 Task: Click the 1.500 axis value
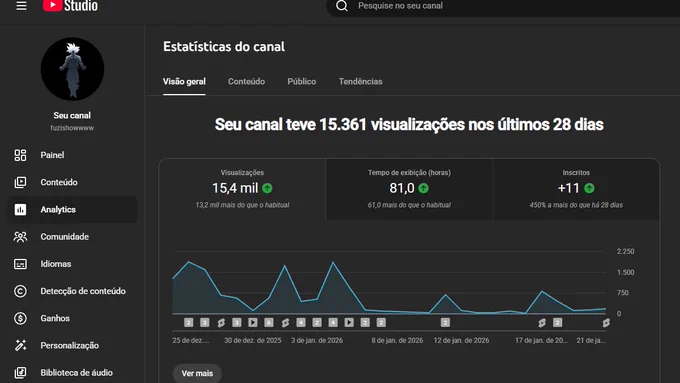click(625, 272)
